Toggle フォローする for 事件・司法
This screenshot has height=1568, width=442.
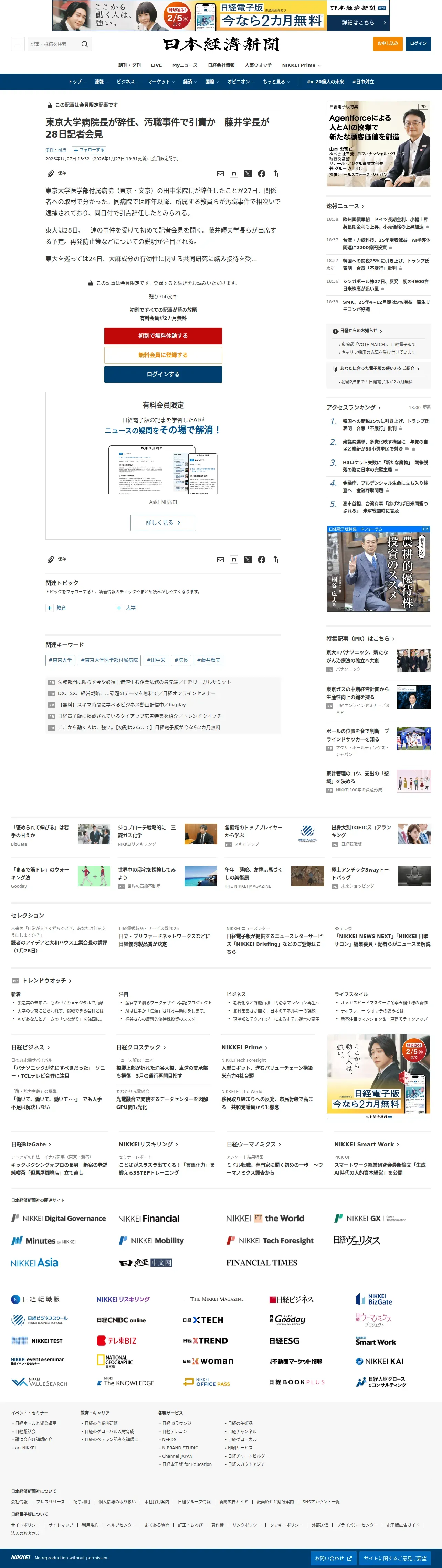(89, 150)
